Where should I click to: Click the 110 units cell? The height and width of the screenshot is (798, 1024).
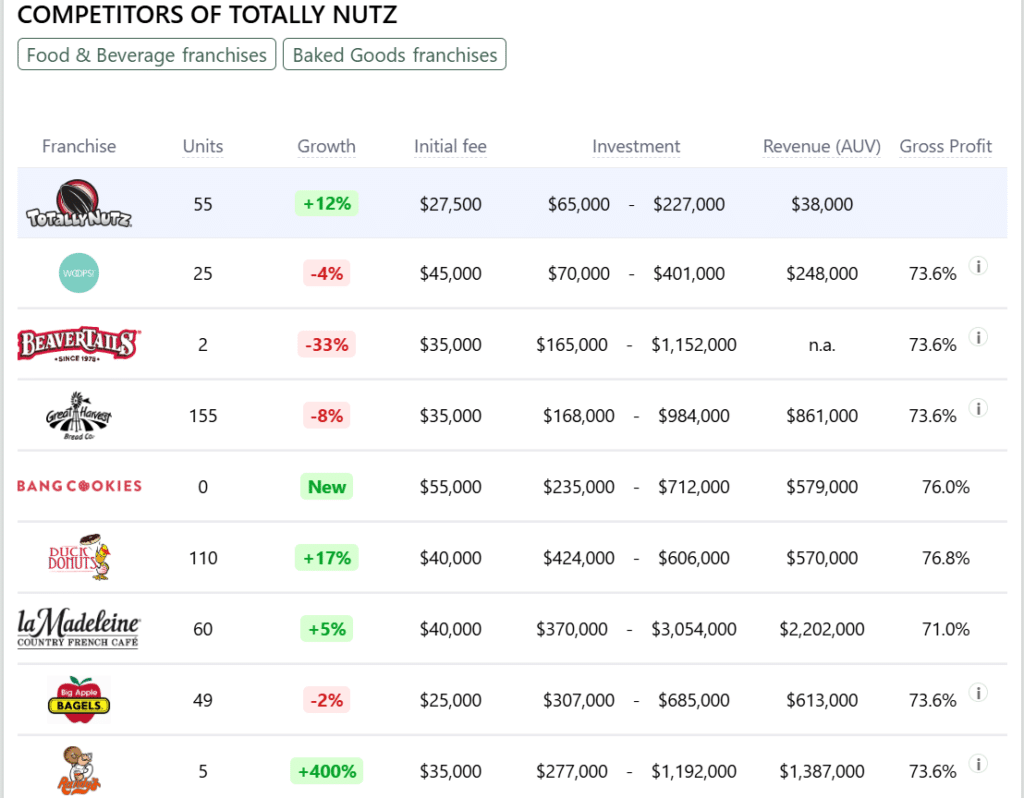[x=203, y=558]
